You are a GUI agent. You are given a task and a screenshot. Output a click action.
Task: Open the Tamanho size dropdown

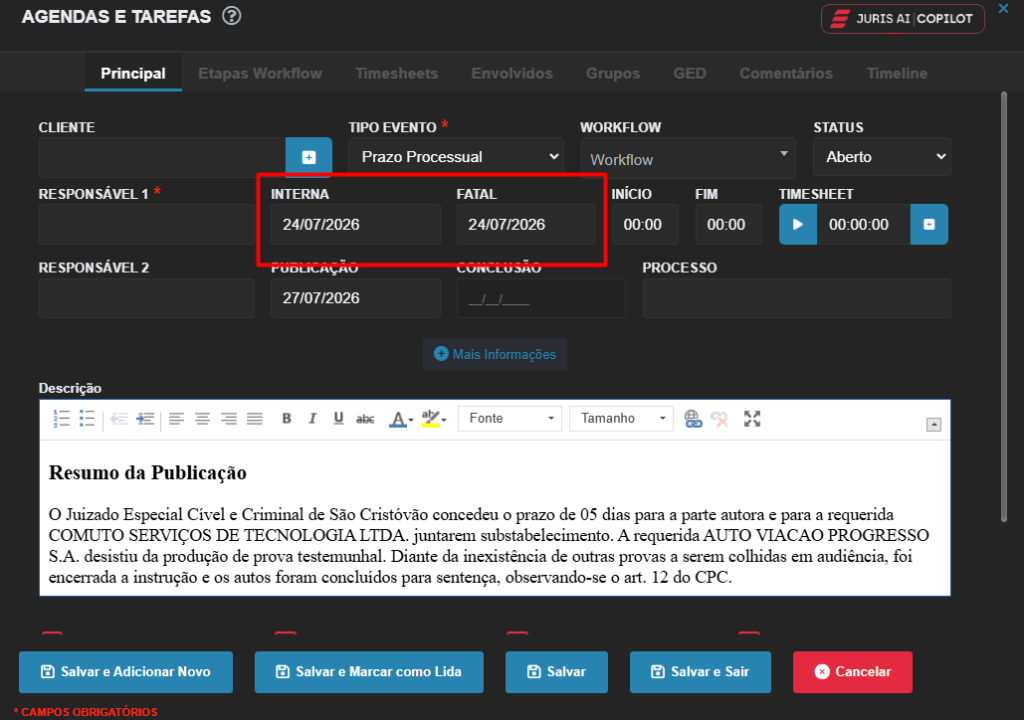click(x=621, y=418)
